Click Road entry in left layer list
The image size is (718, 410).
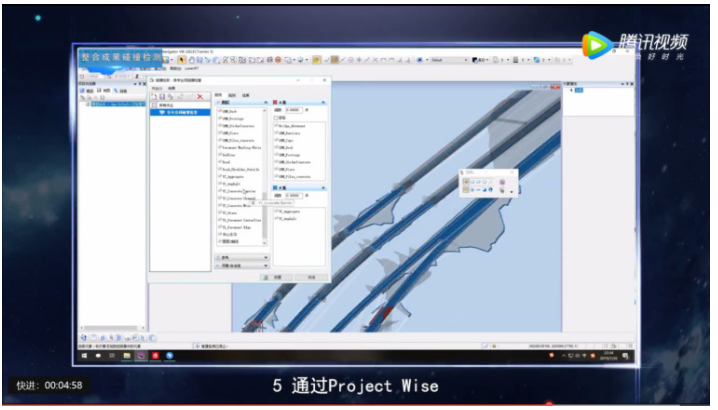click(227, 162)
